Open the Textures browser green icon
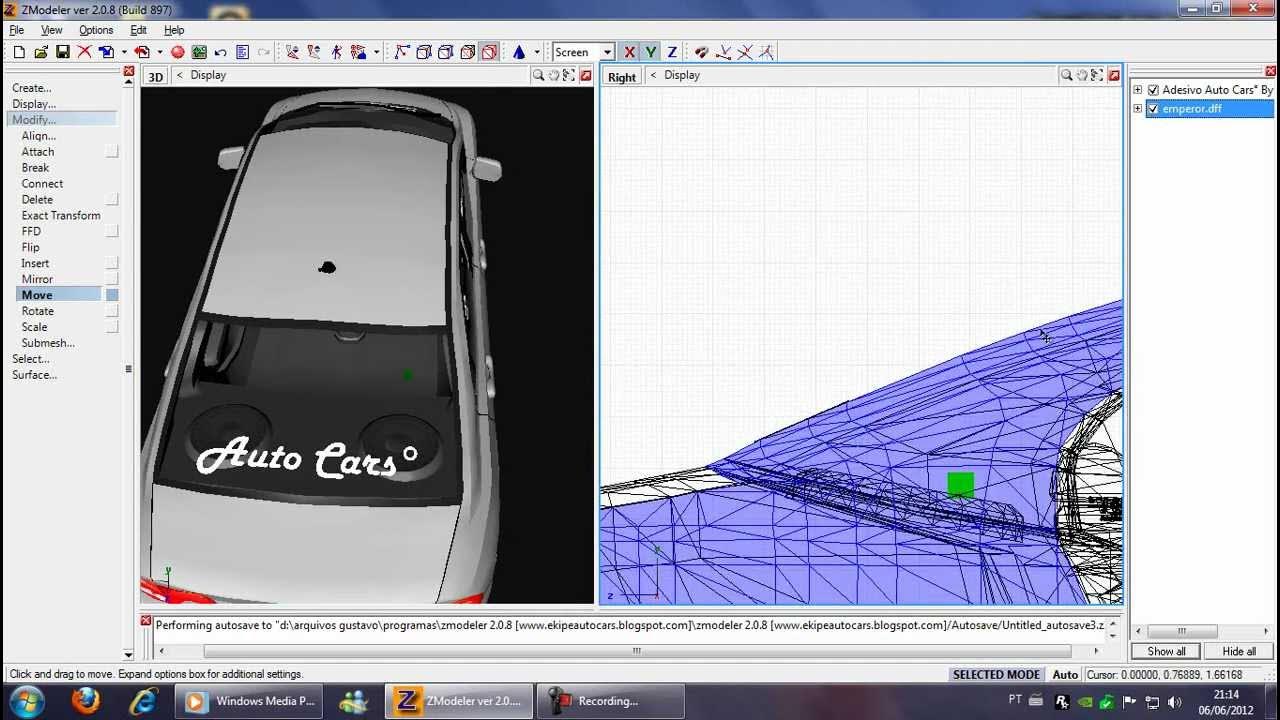The width and height of the screenshot is (1280, 720). tap(199, 52)
